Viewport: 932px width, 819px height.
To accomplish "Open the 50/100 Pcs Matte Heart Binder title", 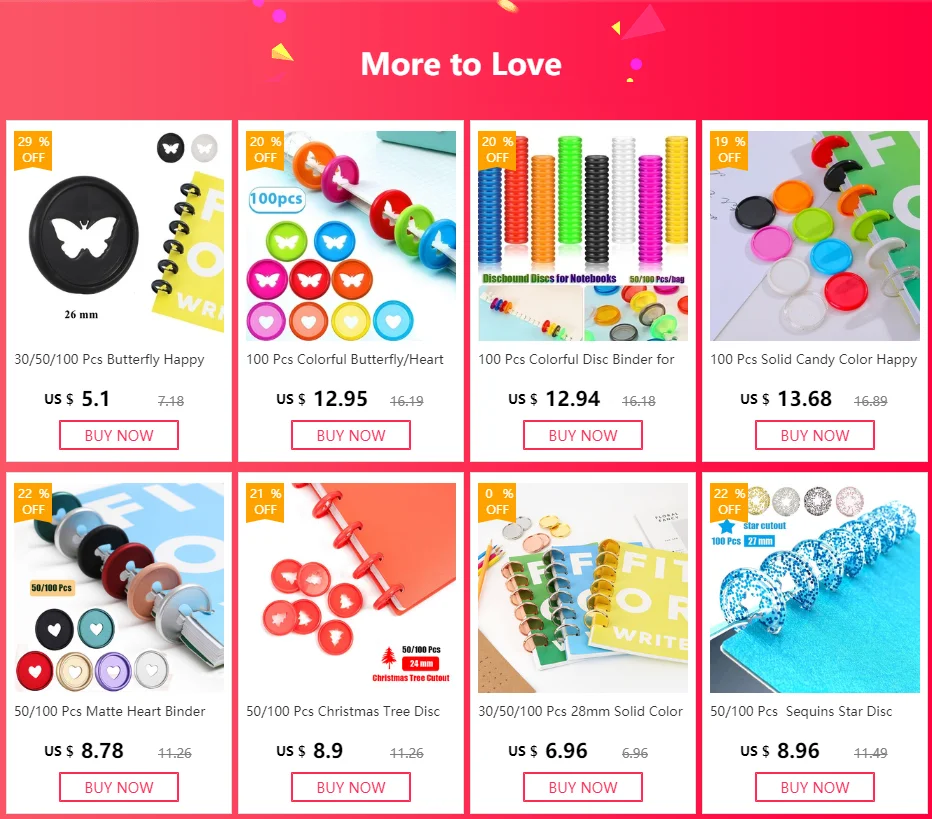I will 110,711.
